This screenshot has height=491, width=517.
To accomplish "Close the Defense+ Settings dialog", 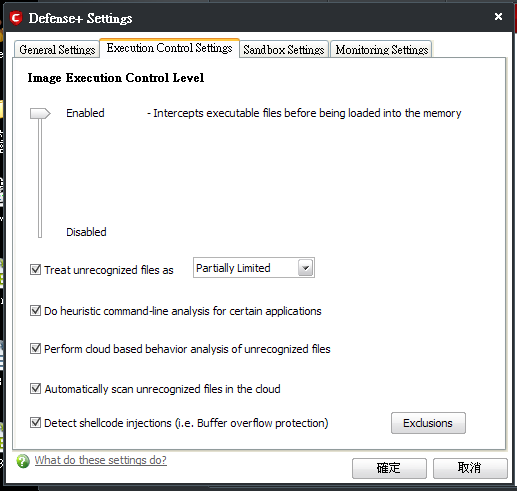I will click(x=498, y=16).
